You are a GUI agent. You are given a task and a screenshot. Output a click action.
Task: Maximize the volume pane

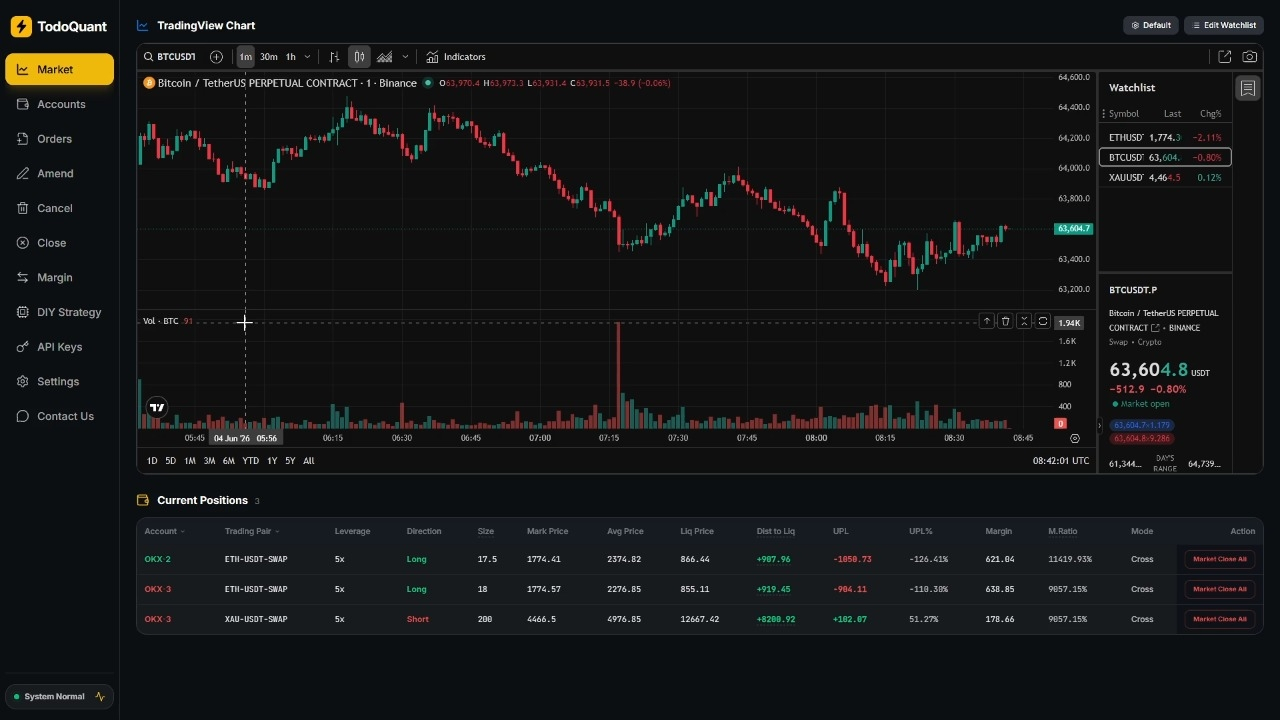click(1043, 321)
